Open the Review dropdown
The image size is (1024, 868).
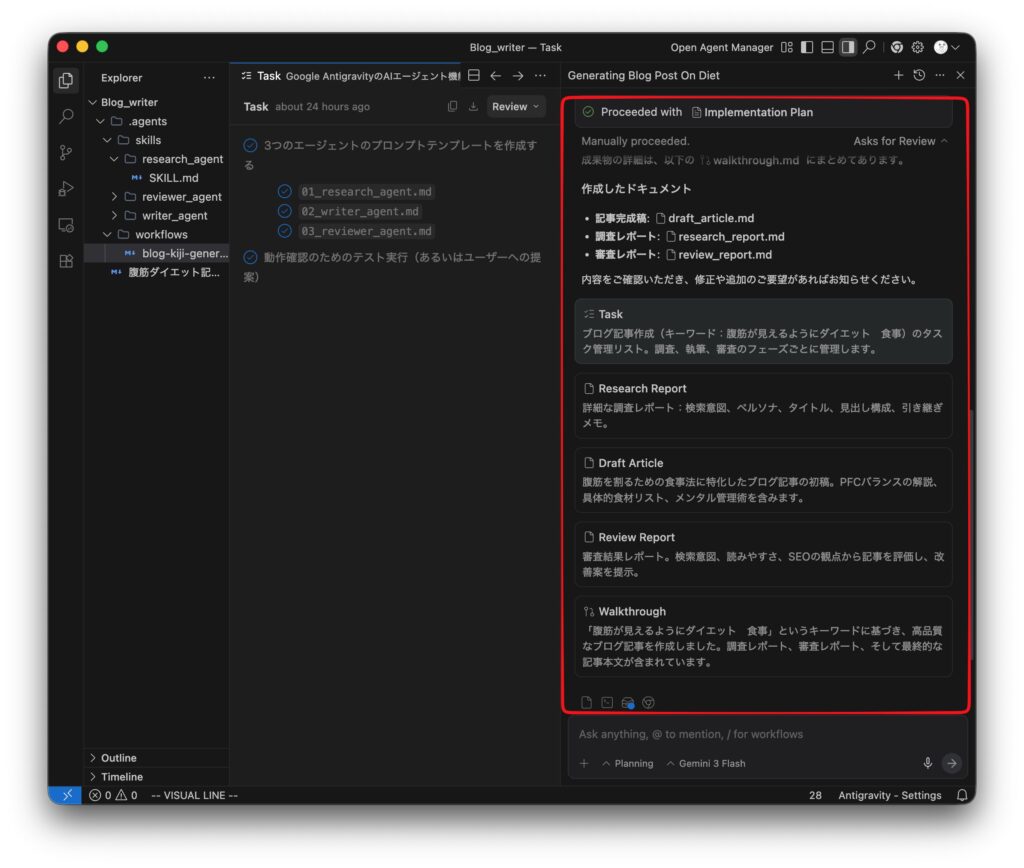[x=515, y=106]
